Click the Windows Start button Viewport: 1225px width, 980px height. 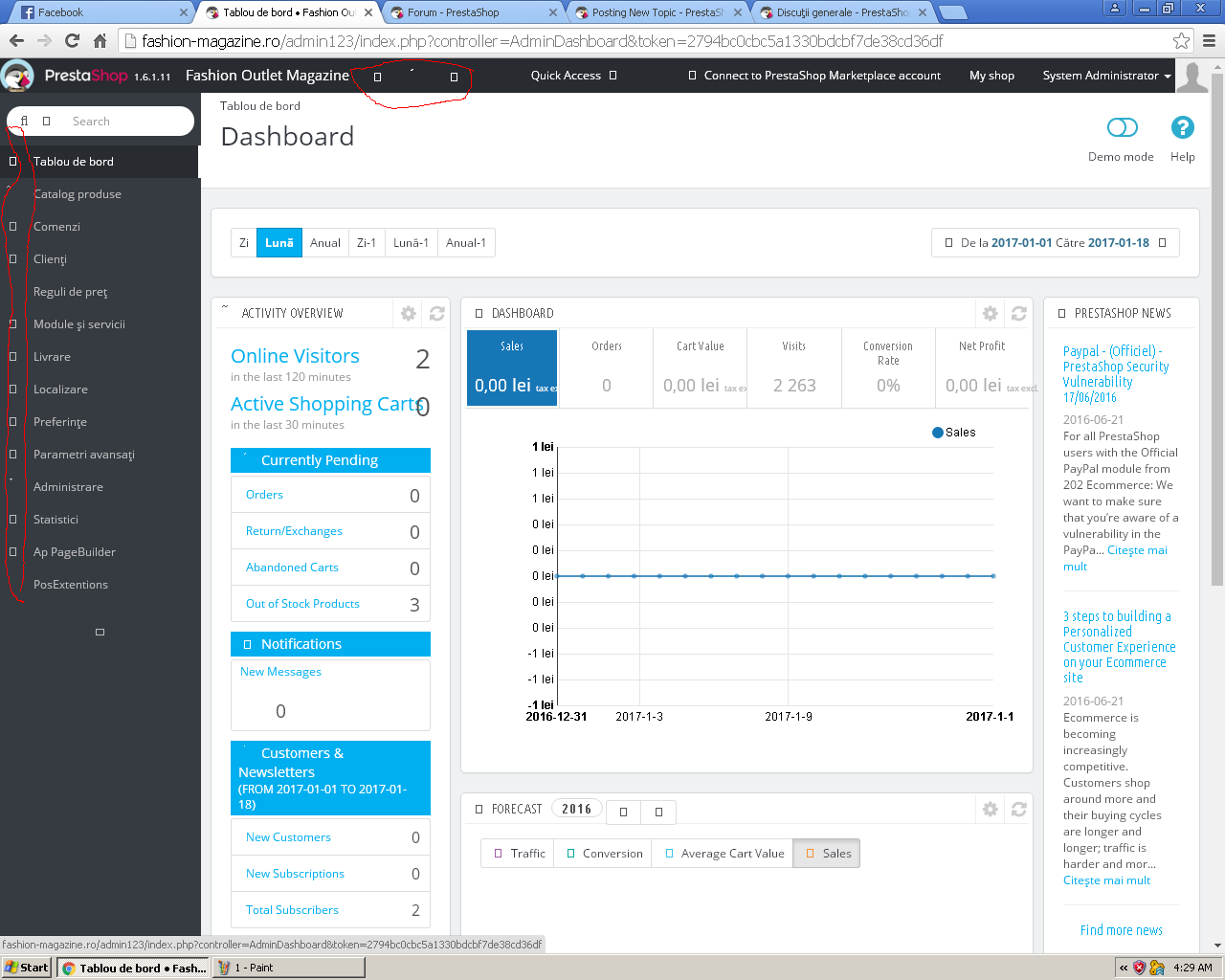[x=26, y=968]
